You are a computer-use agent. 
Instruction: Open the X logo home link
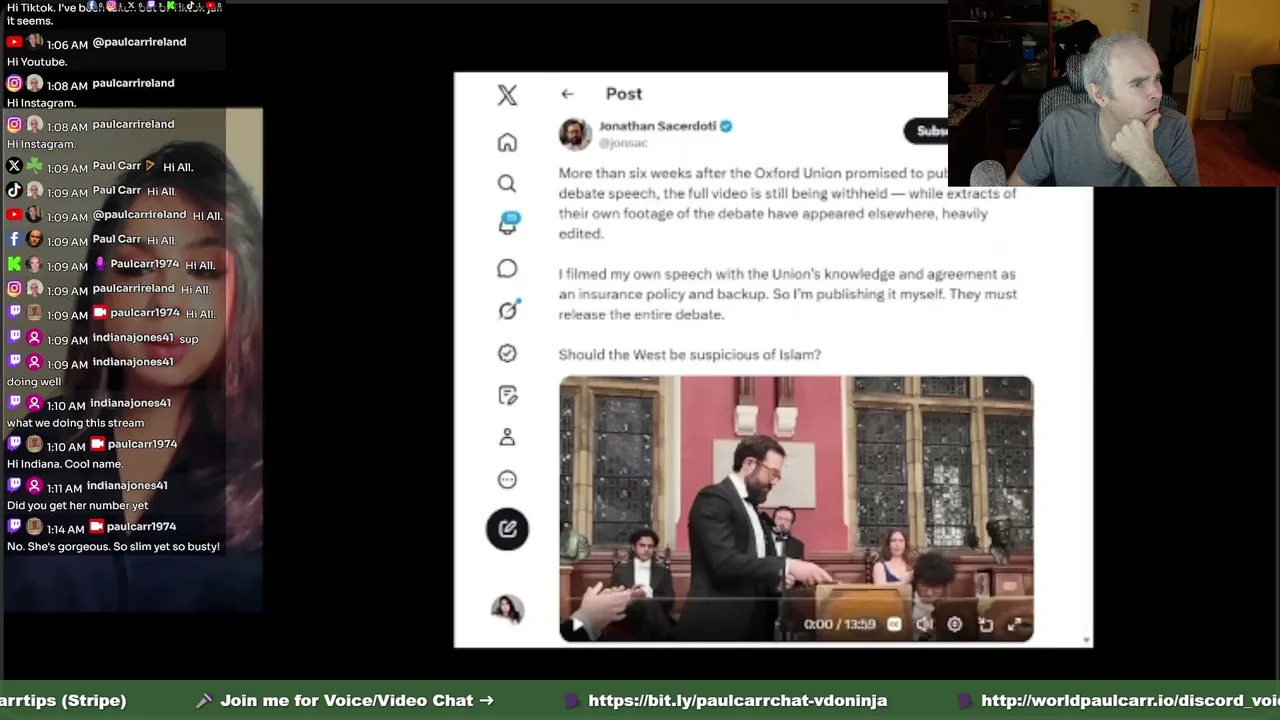pos(507,95)
